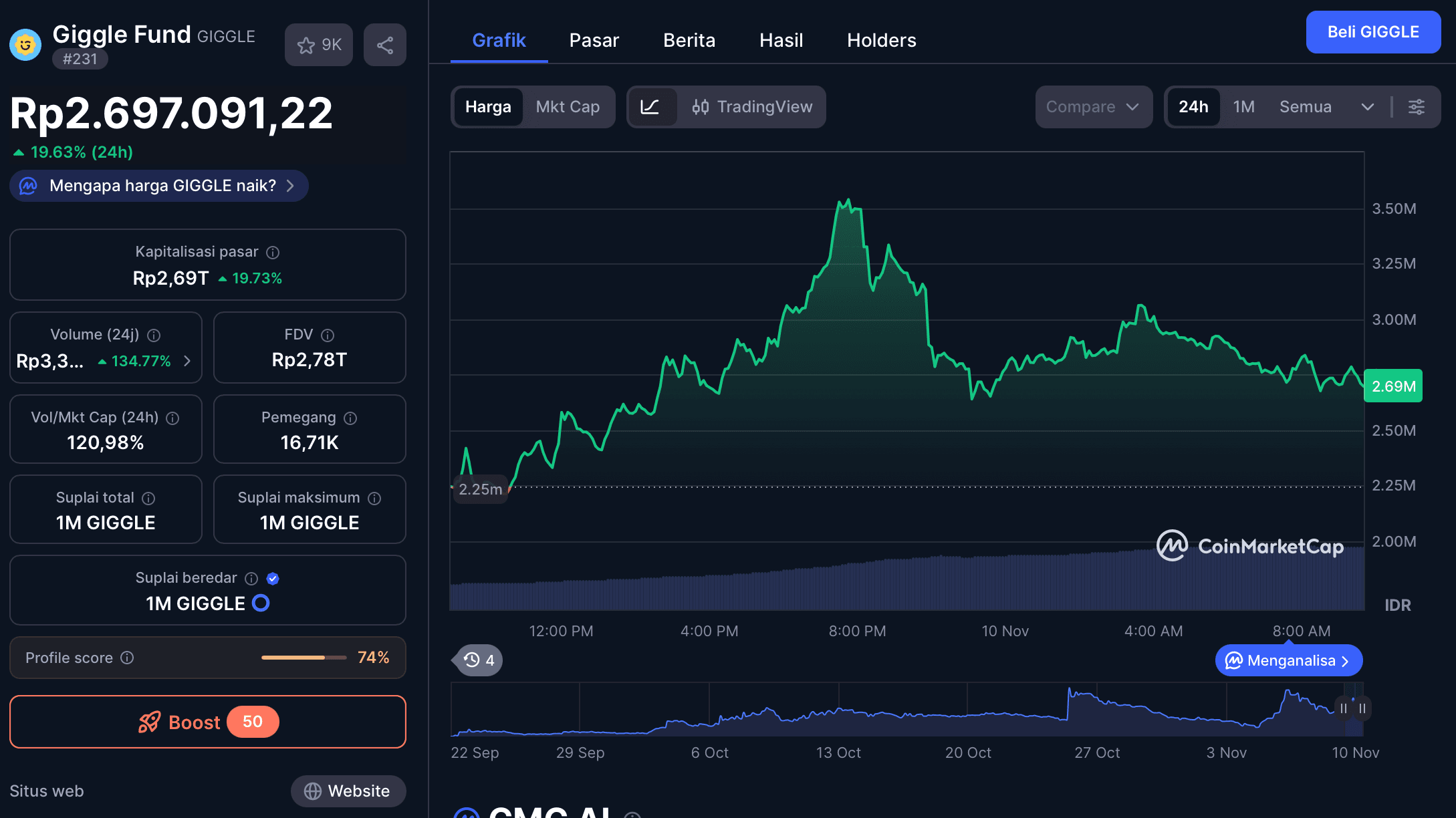Click FDV info icon
The image size is (1456, 818).
pyautogui.click(x=328, y=335)
